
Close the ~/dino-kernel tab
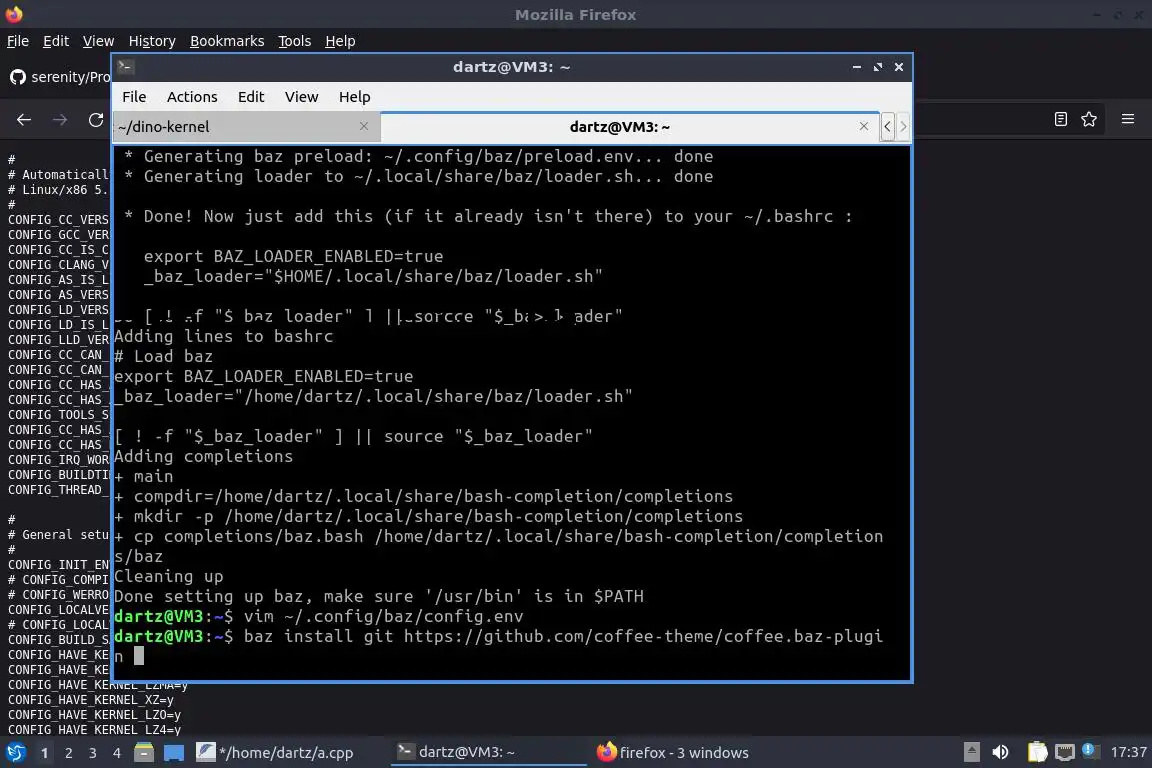364,126
